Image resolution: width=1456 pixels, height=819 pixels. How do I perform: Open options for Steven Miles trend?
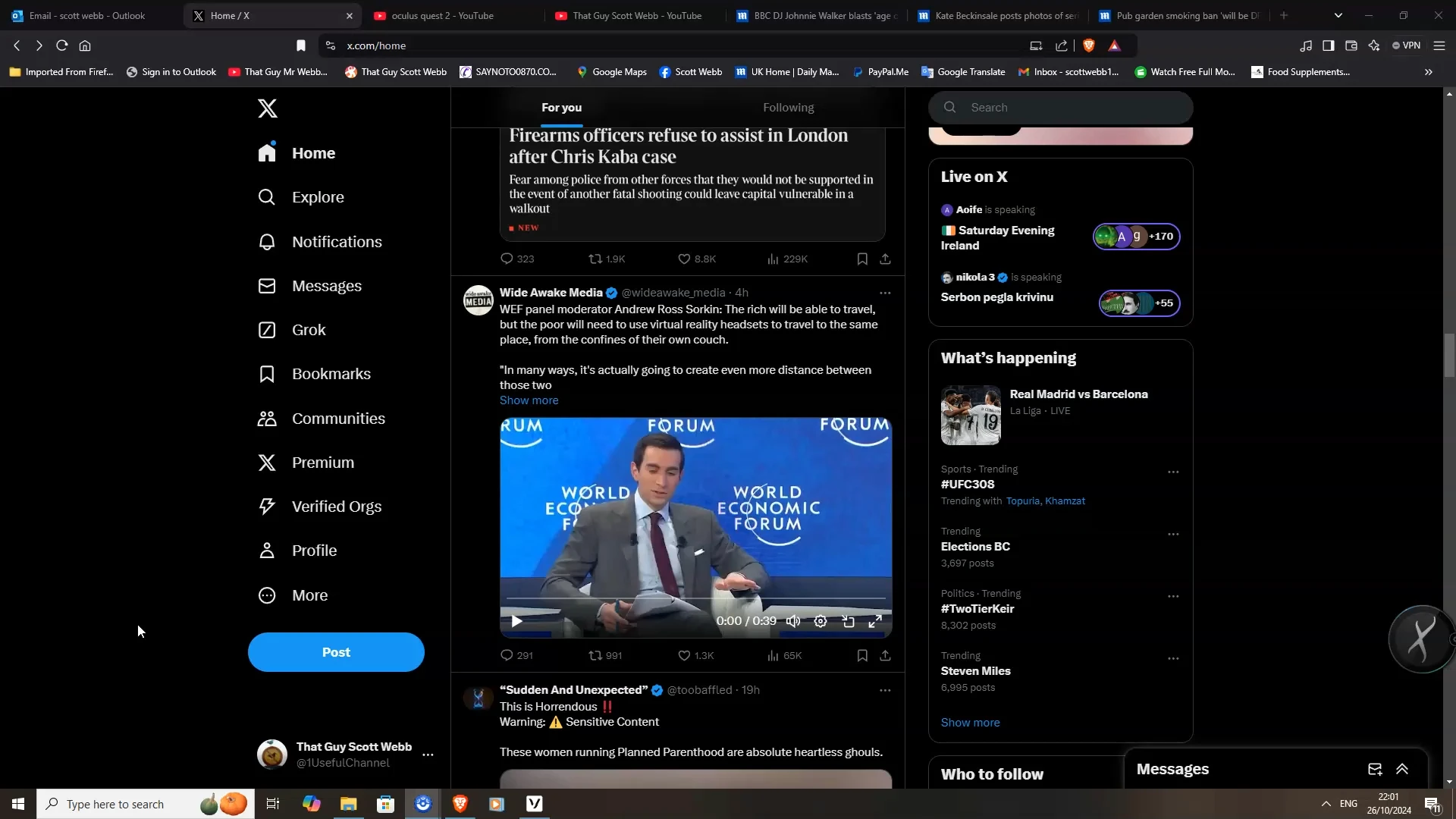pos(1173,658)
